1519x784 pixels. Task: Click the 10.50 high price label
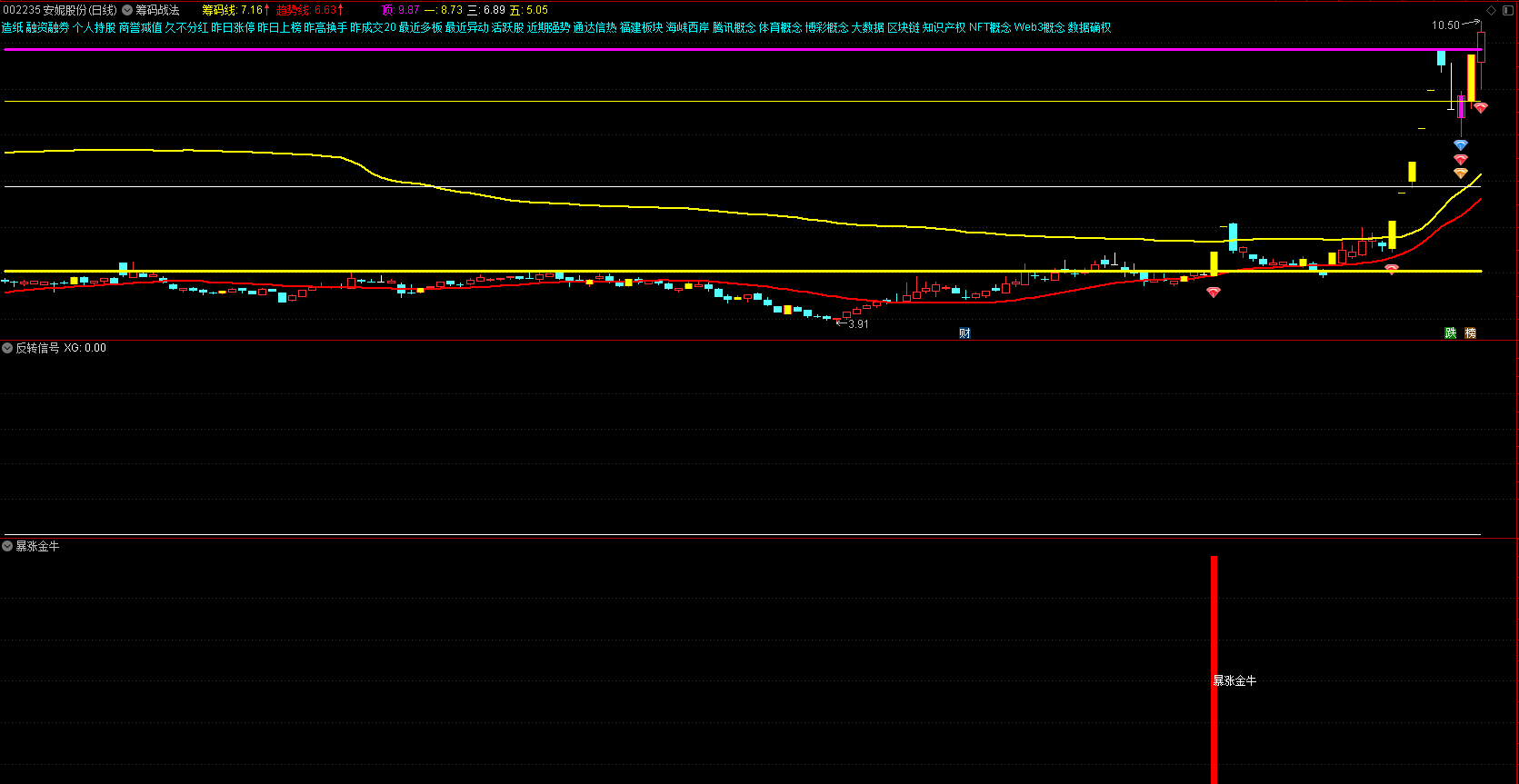pyautogui.click(x=1445, y=25)
